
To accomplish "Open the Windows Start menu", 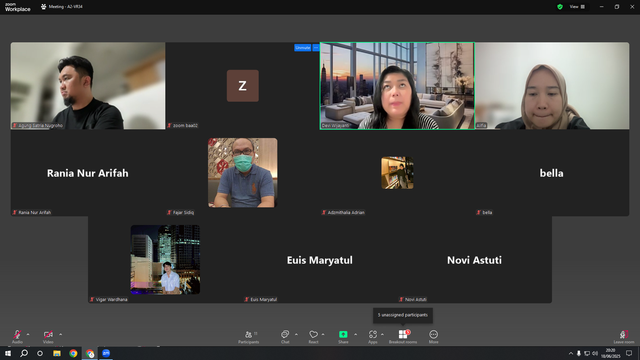I will 8,353.
